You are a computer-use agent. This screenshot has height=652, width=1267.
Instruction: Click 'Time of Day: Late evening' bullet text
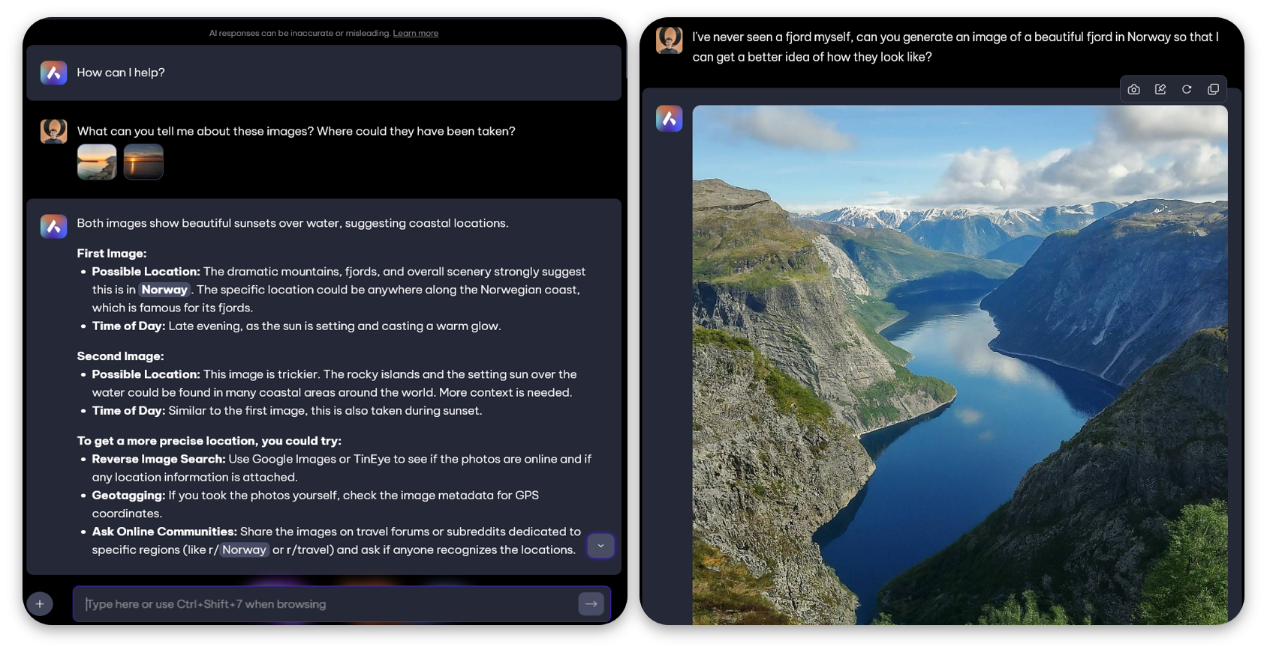pyautogui.click(x=296, y=326)
